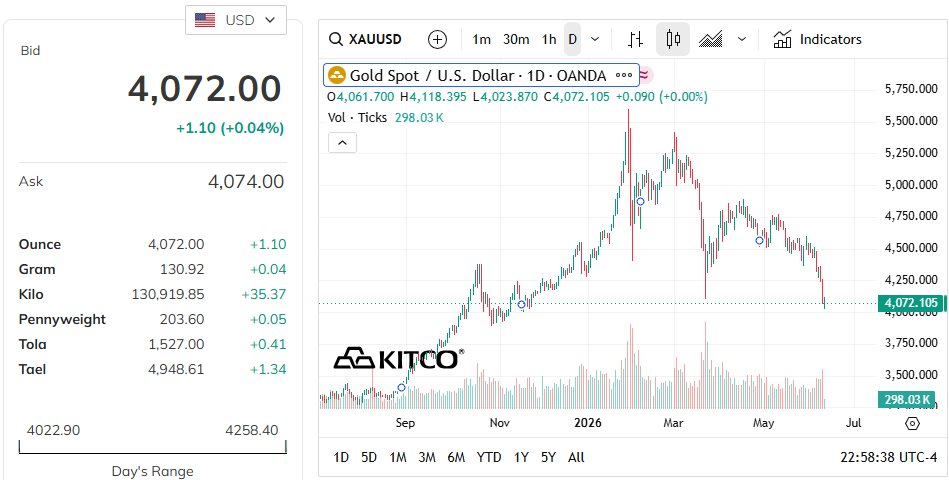Viewport: 949px width, 480px height.
Task: Select the bars chart style icon
Action: pyautogui.click(x=635, y=39)
